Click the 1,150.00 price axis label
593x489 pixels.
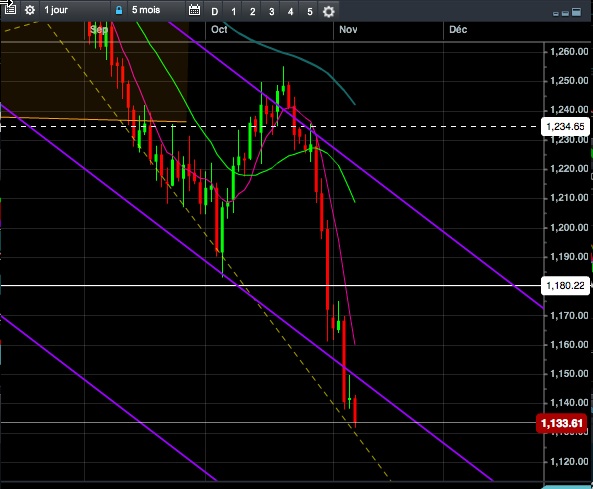[569, 374]
